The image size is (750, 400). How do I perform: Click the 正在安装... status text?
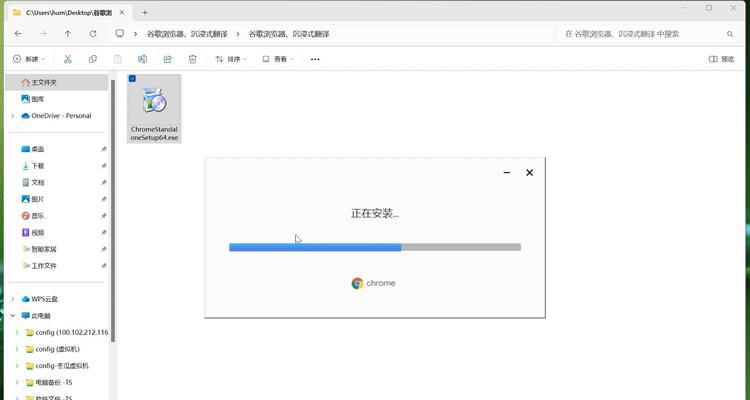(375, 213)
